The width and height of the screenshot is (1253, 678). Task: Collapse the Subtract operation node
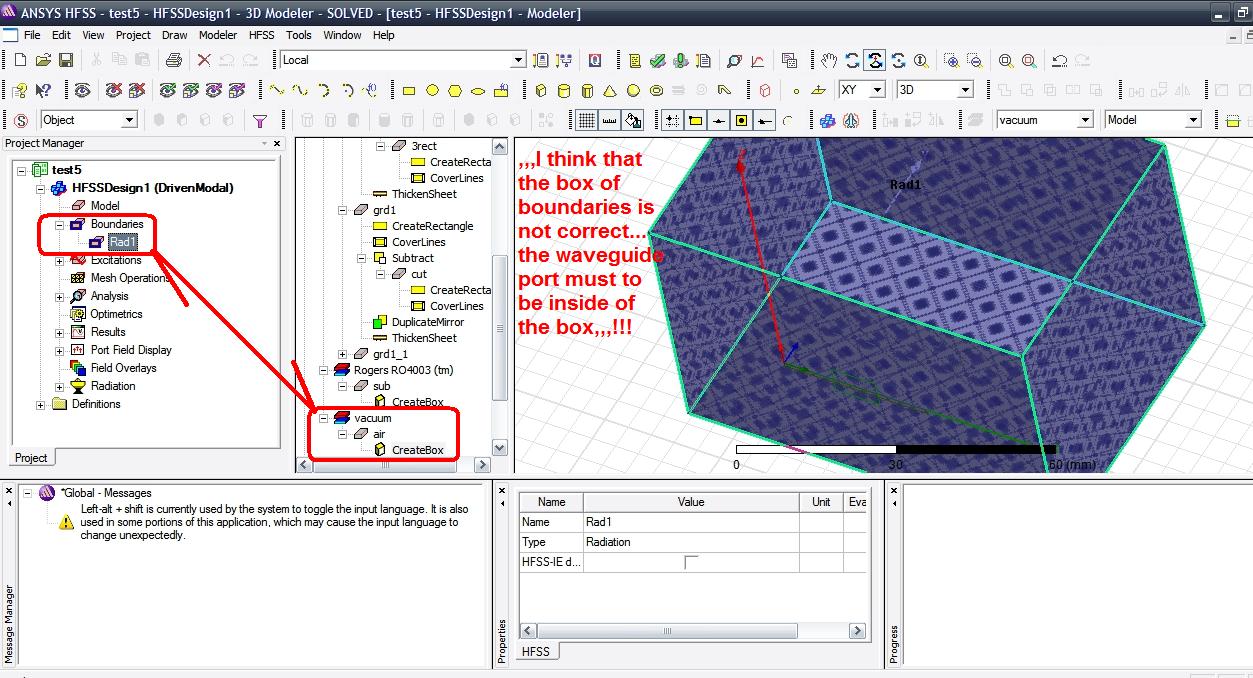361,258
